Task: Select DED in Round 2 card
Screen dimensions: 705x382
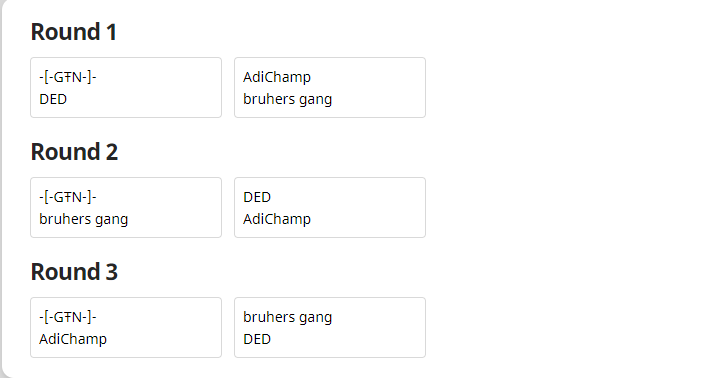Action: [x=257, y=197]
